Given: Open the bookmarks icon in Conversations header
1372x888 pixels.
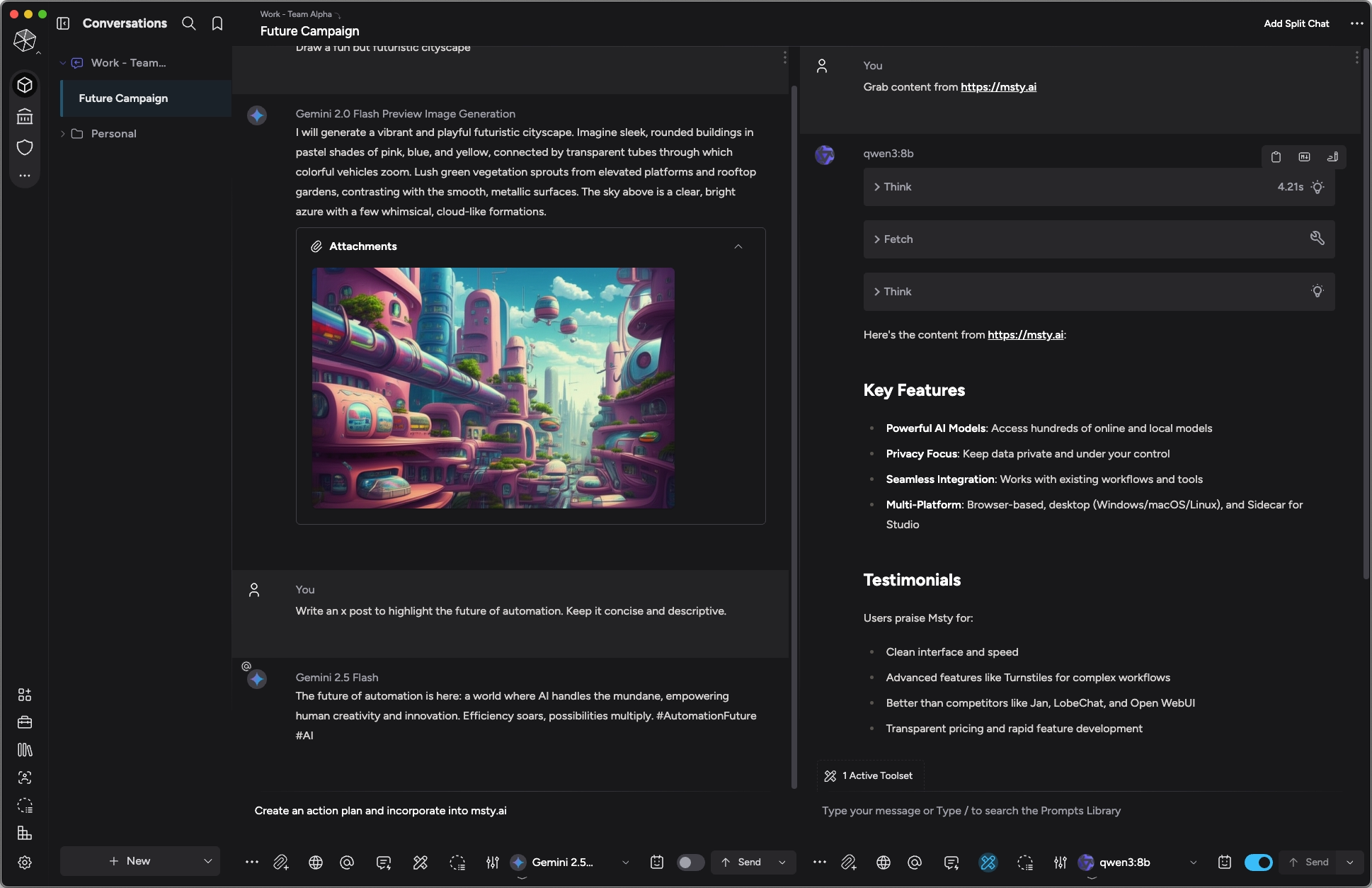Looking at the screenshot, I should (x=217, y=23).
